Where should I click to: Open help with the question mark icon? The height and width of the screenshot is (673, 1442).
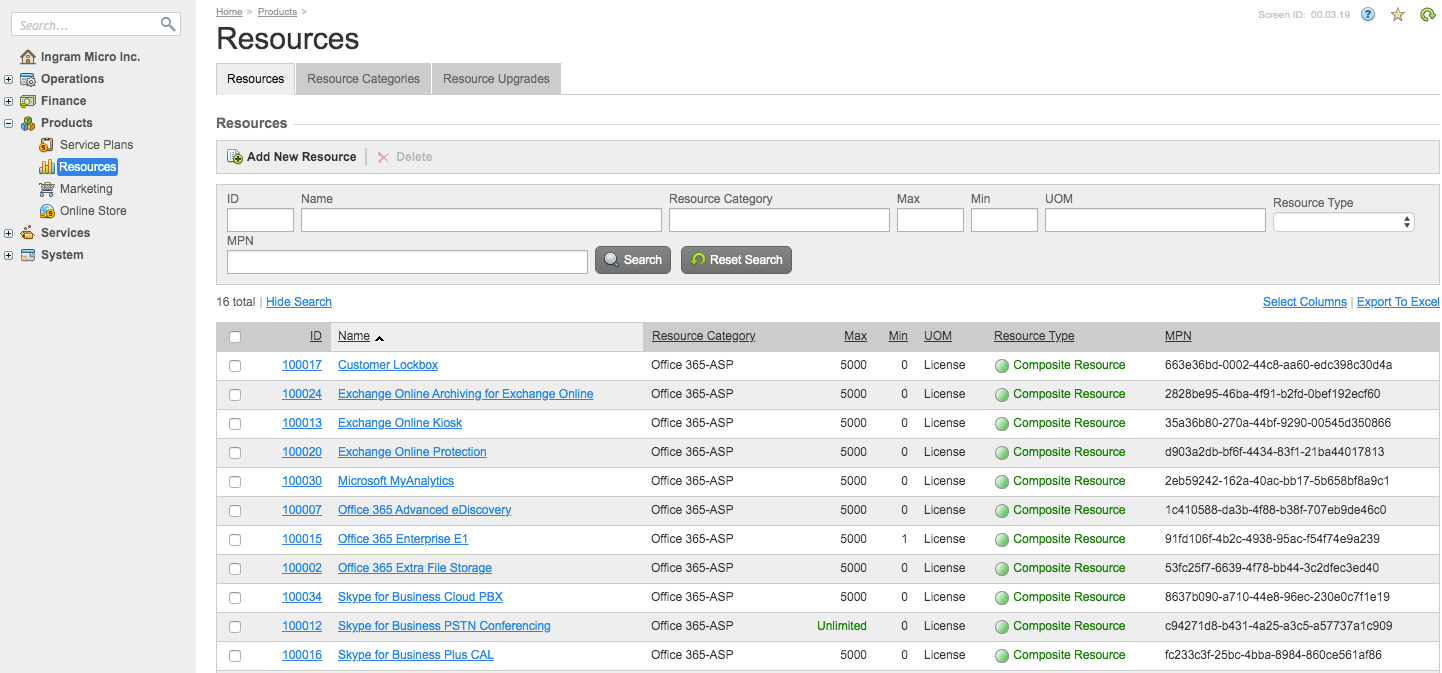pyautogui.click(x=1368, y=15)
